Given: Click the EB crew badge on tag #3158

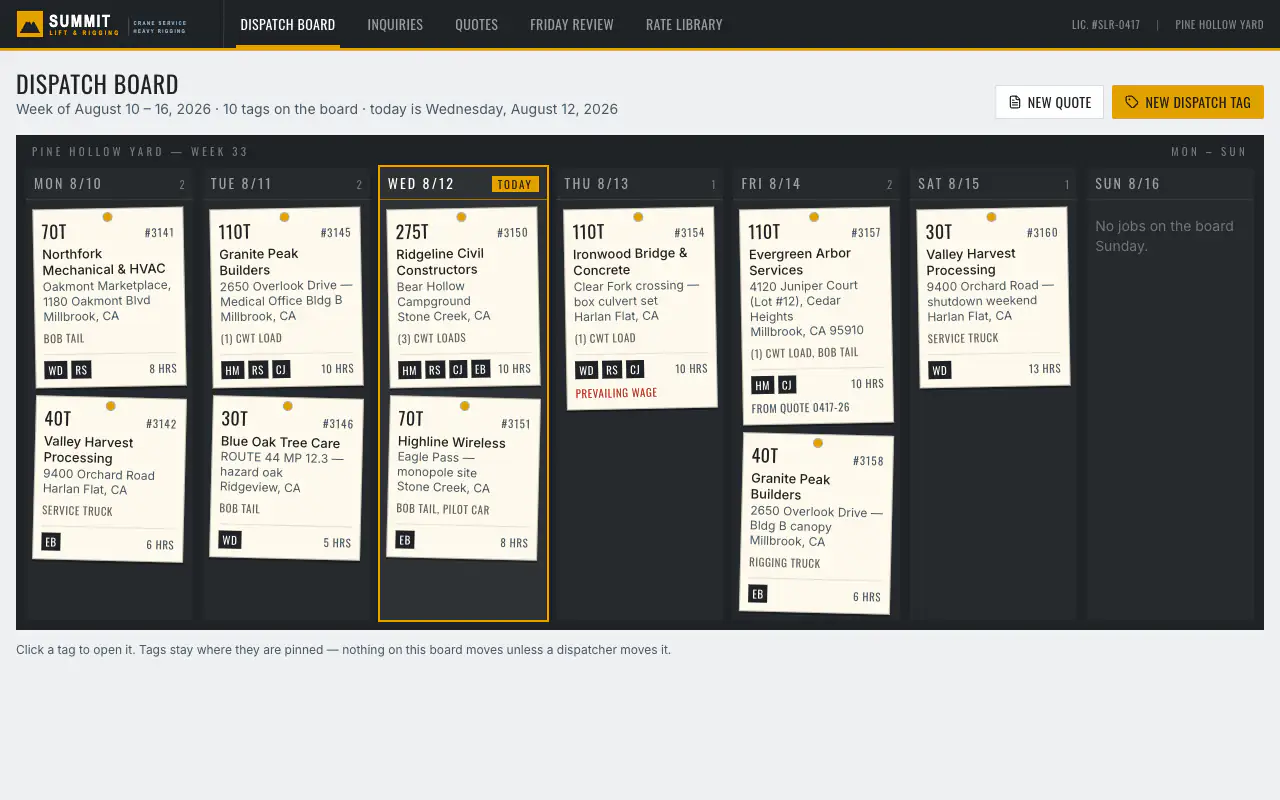Looking at the screenshot, I should (x=758, y=594).
